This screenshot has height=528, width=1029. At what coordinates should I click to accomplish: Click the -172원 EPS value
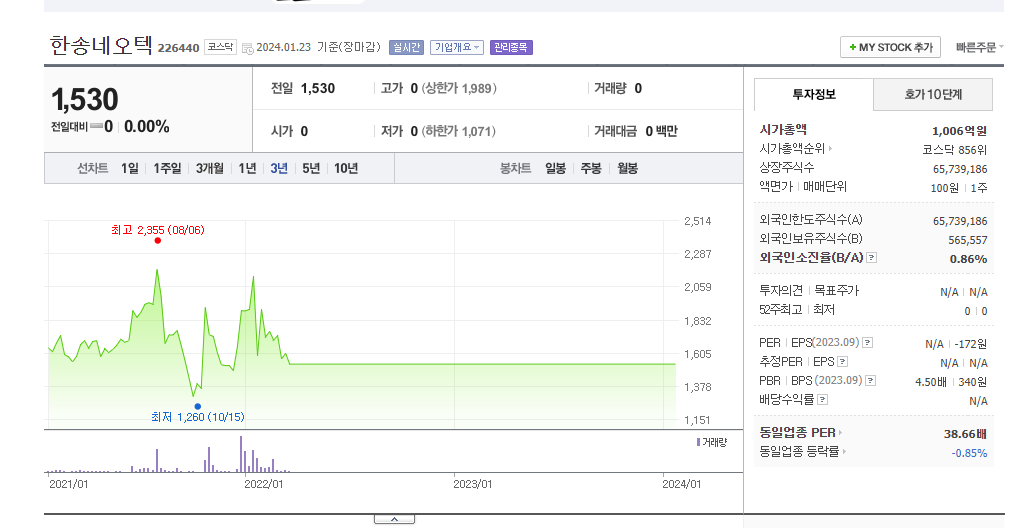click(971, 344)
